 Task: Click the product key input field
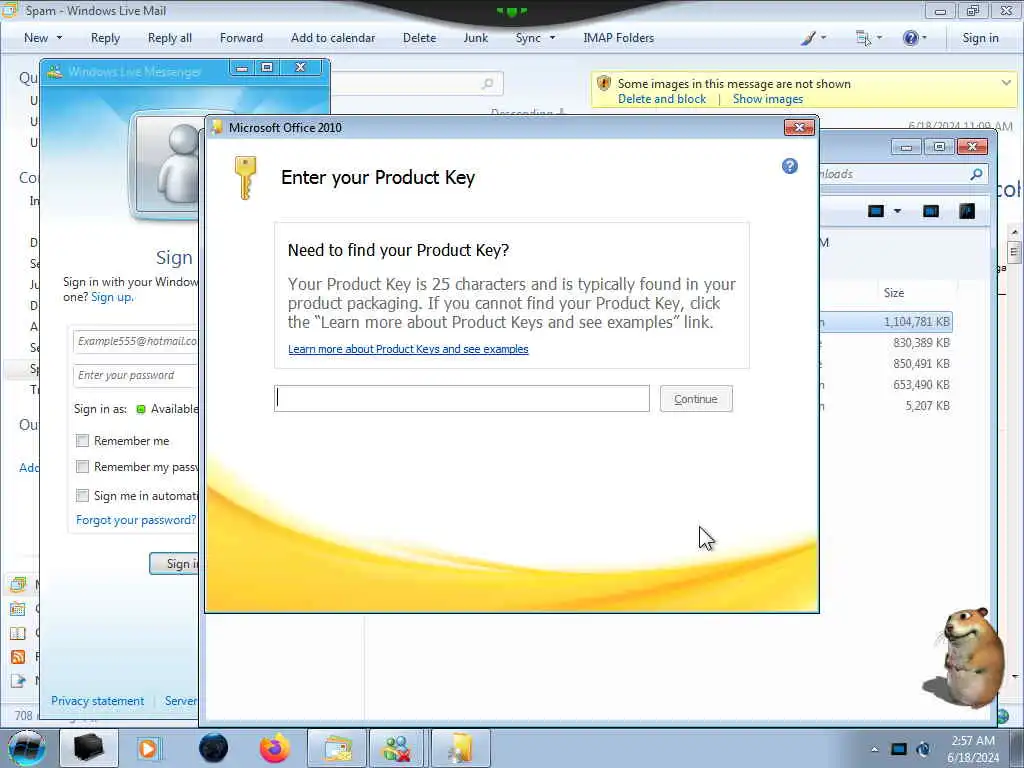click(x=462, y=398)
